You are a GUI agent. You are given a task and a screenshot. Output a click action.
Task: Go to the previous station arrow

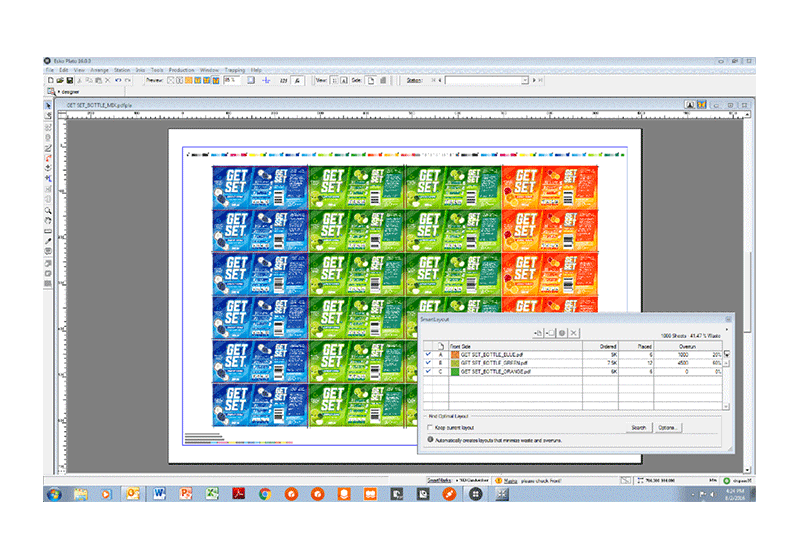point(440,80)
